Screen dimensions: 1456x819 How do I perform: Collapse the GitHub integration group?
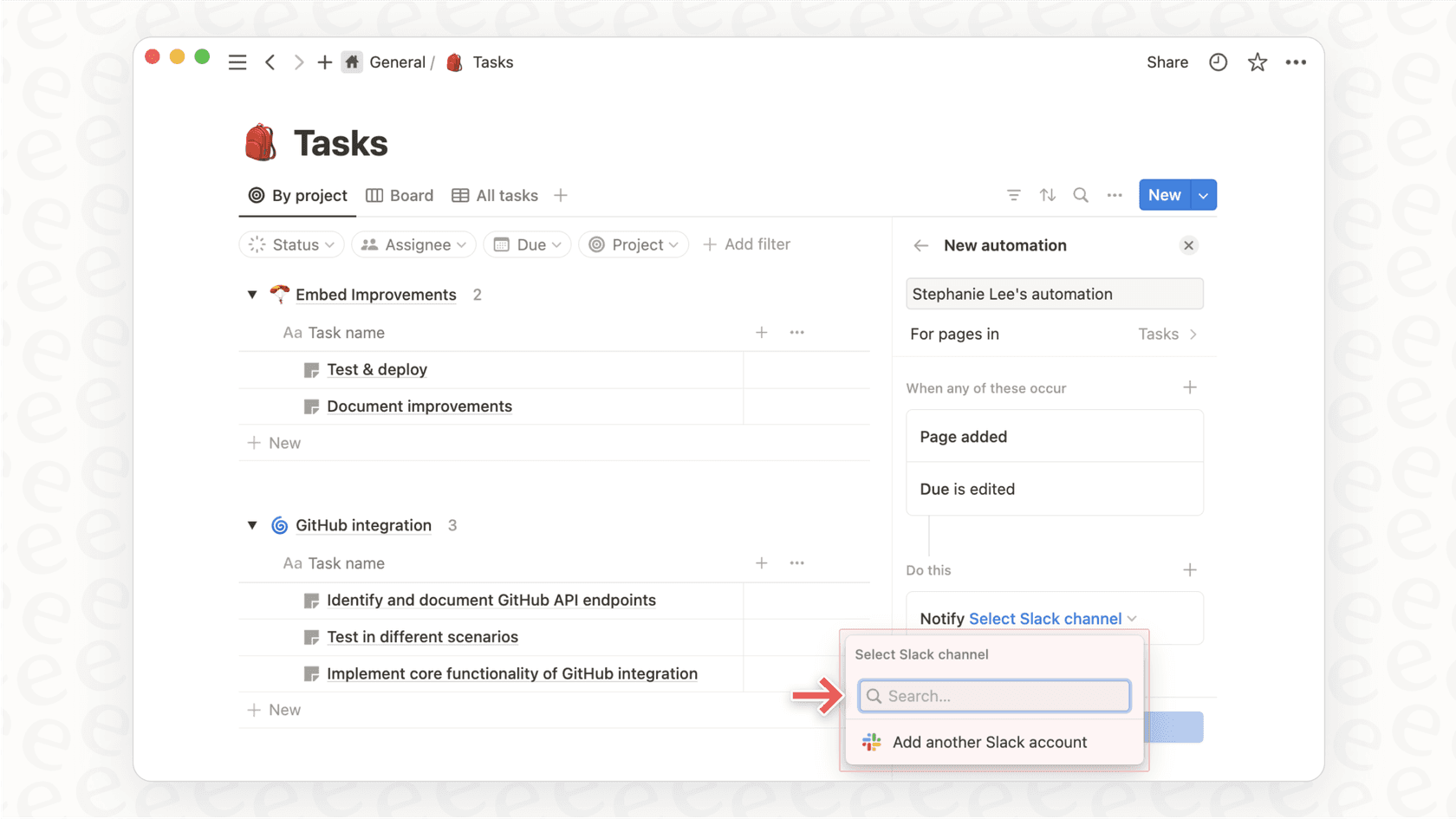(251, 525)
